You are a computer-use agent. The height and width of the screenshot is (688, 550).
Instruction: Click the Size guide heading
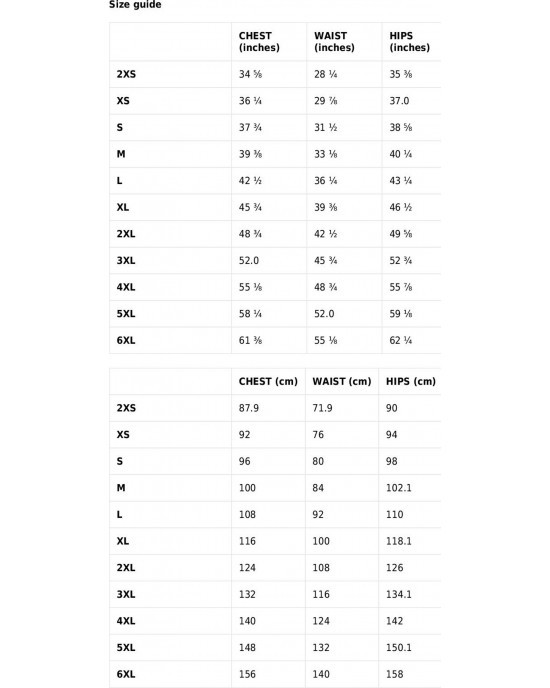pos(135,4)
